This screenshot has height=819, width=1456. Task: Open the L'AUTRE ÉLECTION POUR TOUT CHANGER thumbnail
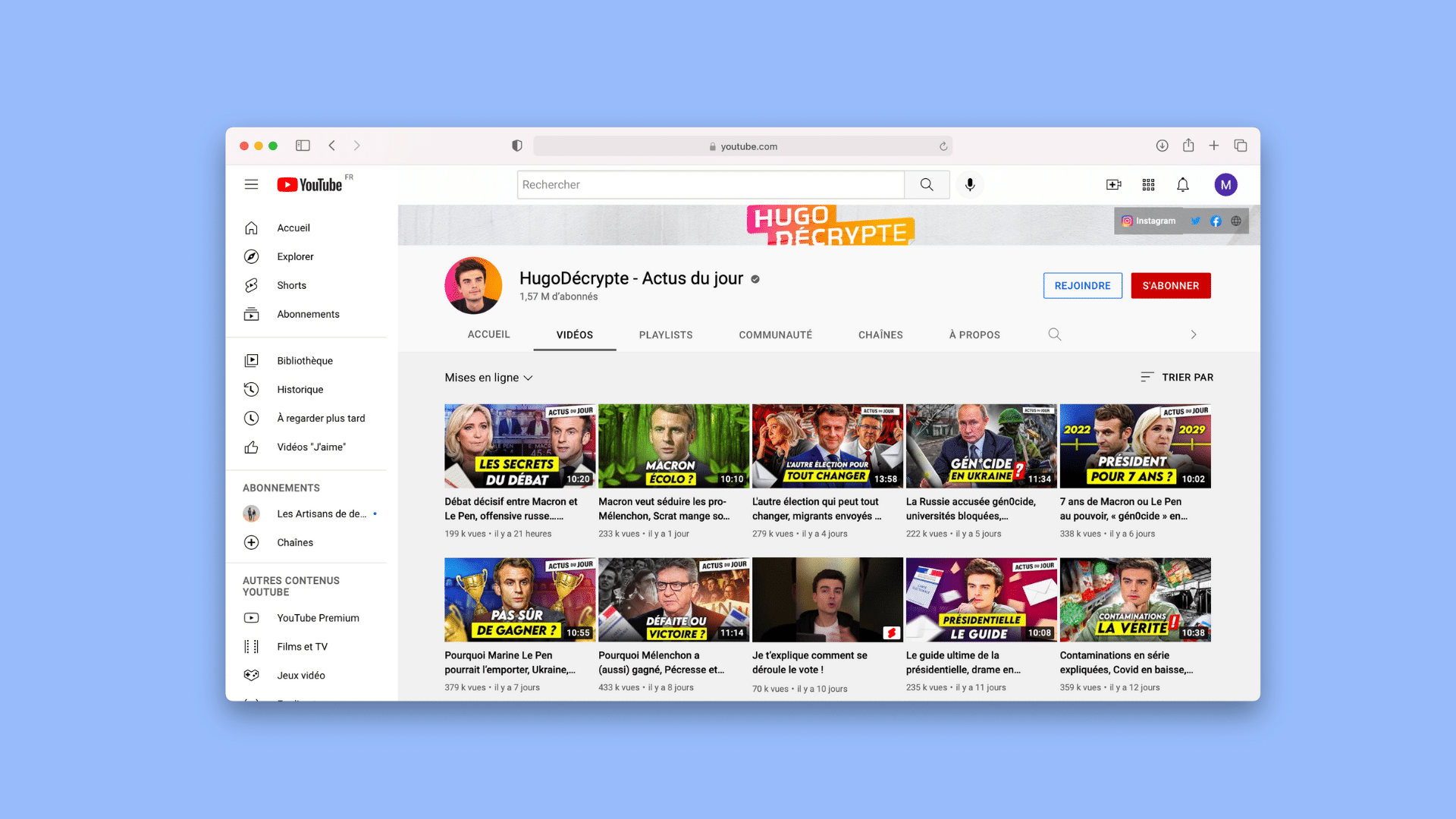click(x=827, y=446)
